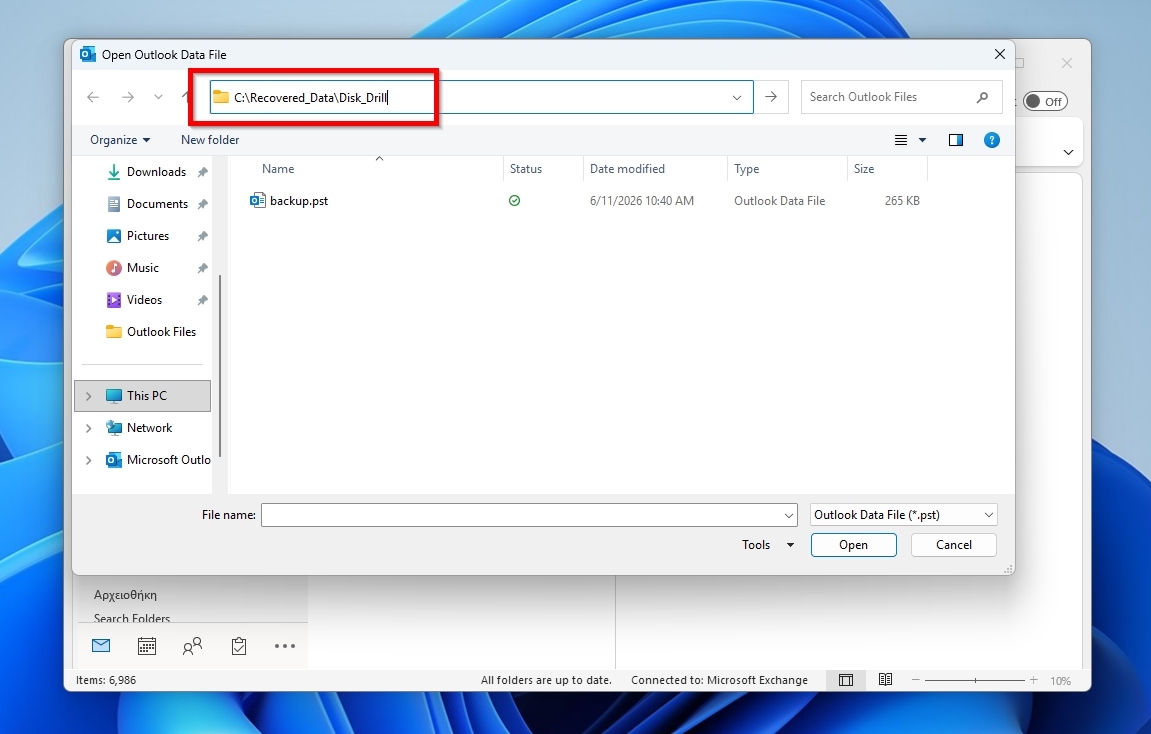Click the go-to address arrow button
Viewport: 1151px width, 734px height.
(771, 97)
